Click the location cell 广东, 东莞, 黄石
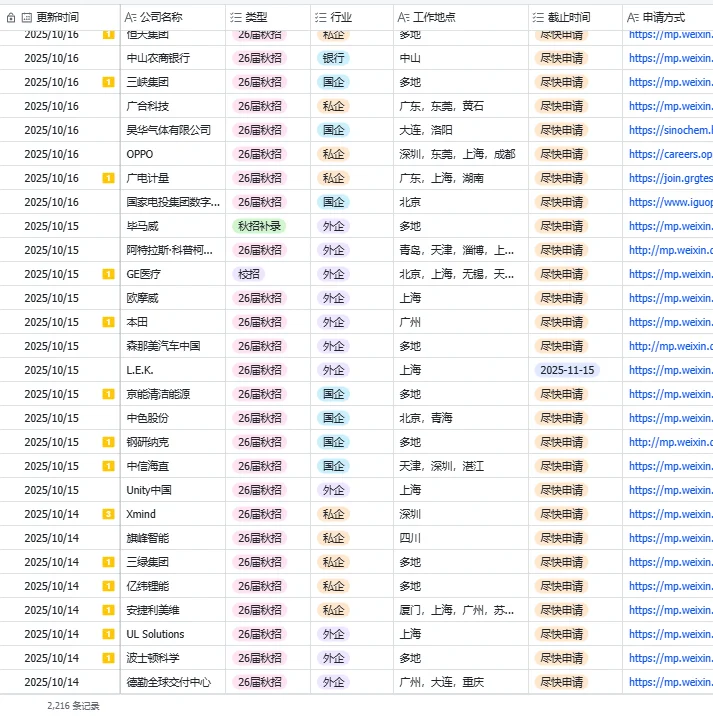 coord(461,106)
